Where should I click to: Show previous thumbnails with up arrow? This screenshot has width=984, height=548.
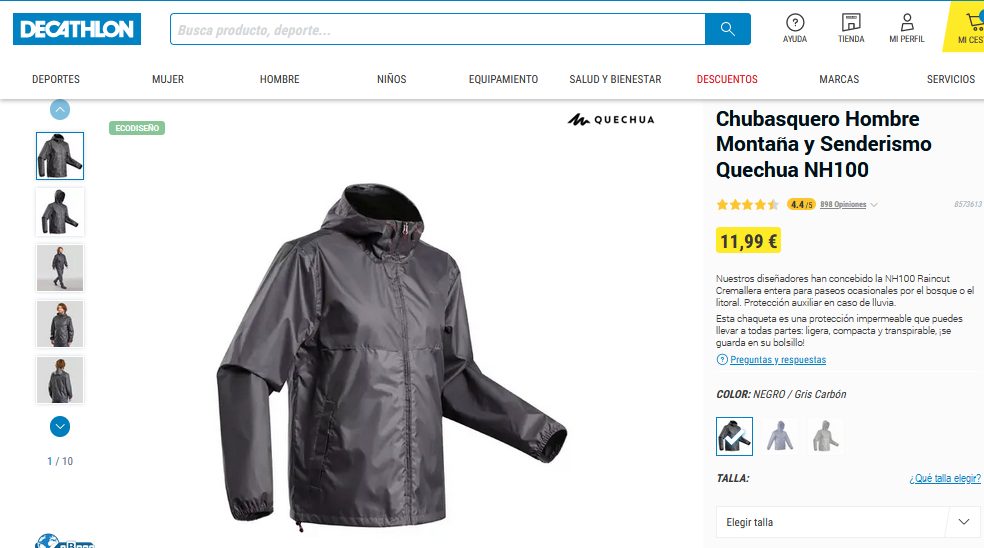[x=60, y=110]
